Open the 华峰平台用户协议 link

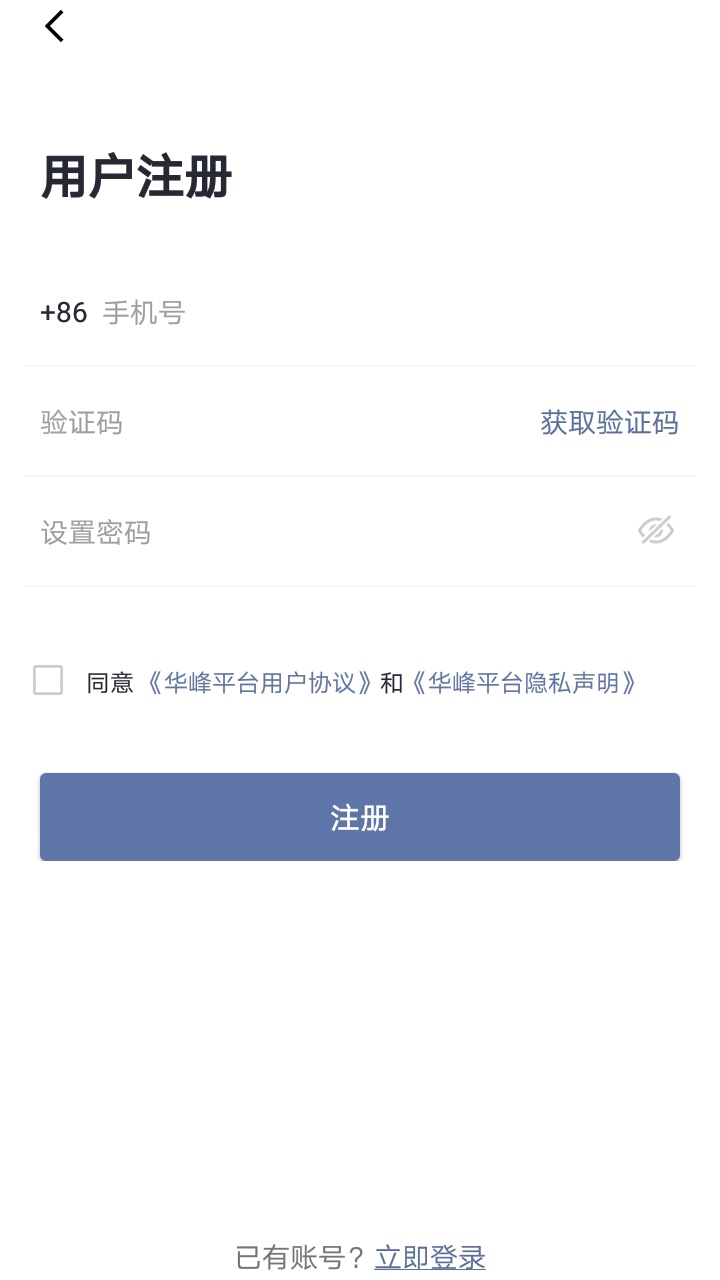[x=261, y=683]
